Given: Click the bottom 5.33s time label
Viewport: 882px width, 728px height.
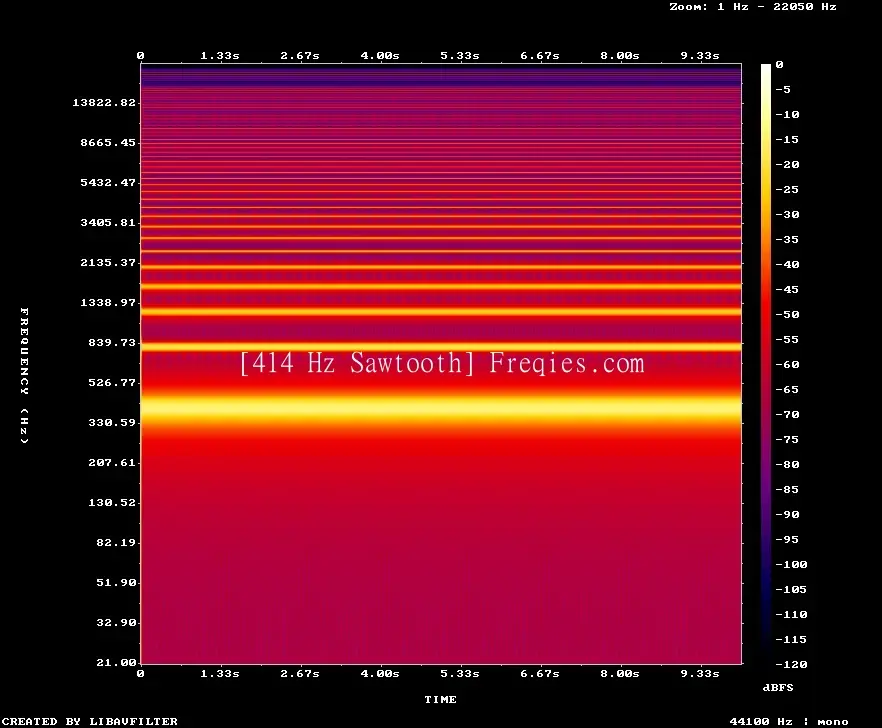Looking at the screenshot, I should coord(460,673).
